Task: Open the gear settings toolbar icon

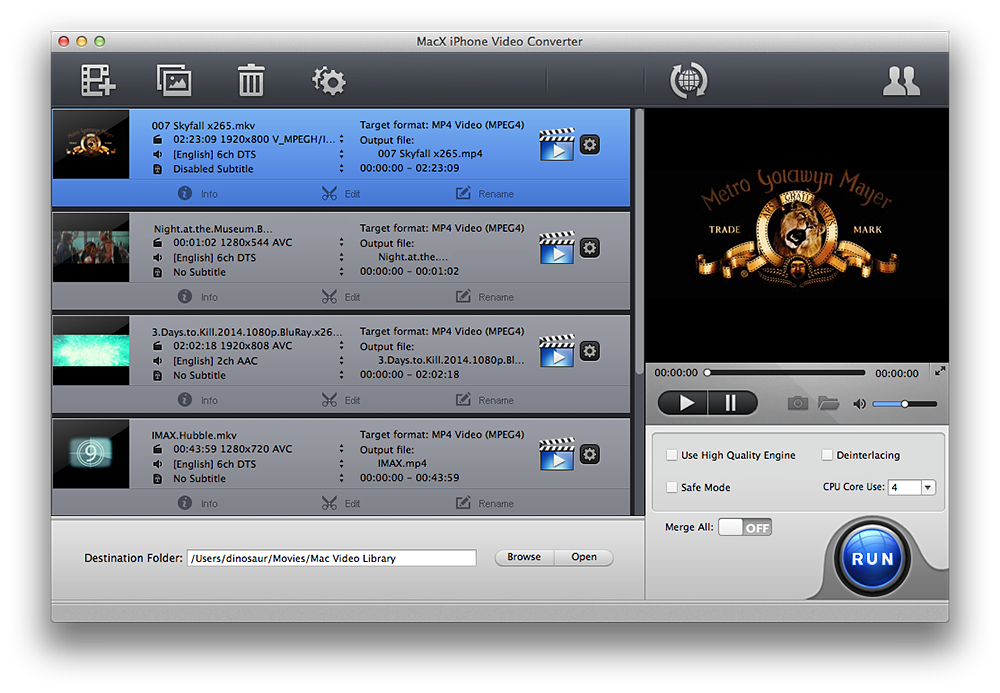Action: (x=328, y=81)
